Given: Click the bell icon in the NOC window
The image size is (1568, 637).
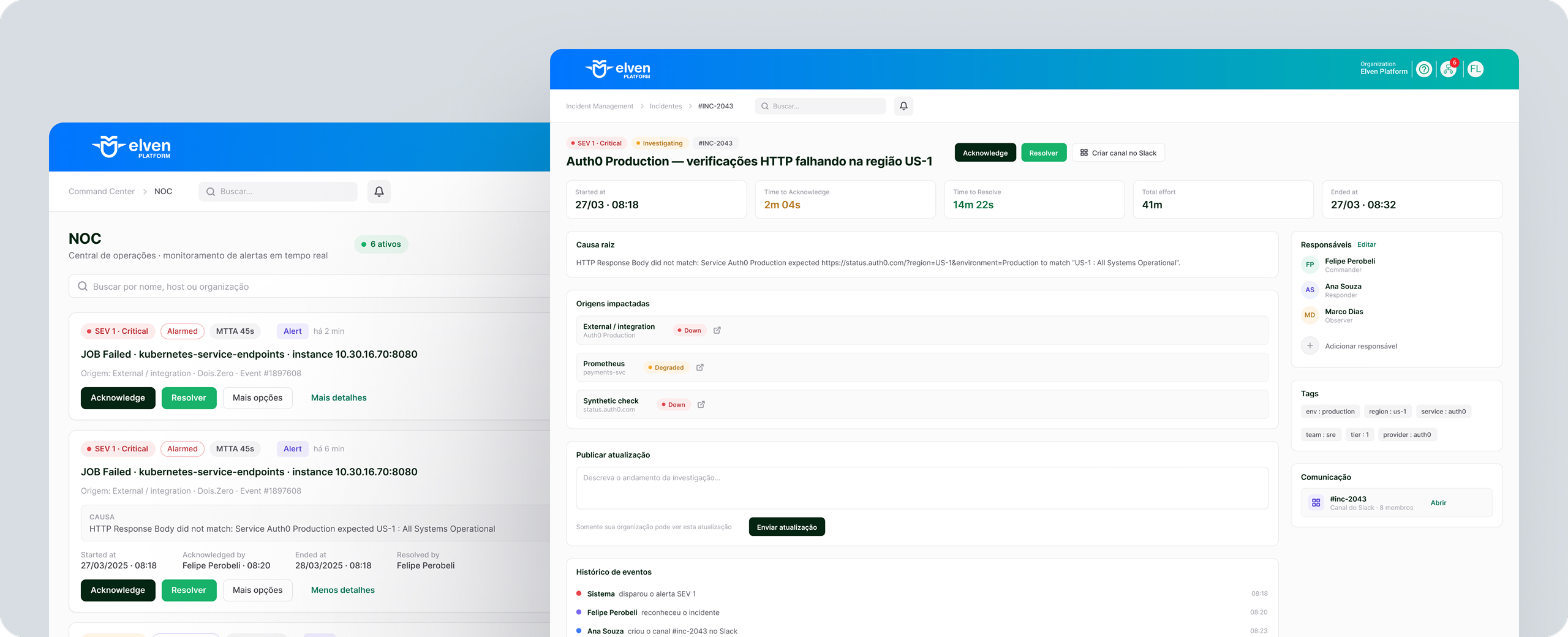Looking at the screenshot, I should pos(379,192).
